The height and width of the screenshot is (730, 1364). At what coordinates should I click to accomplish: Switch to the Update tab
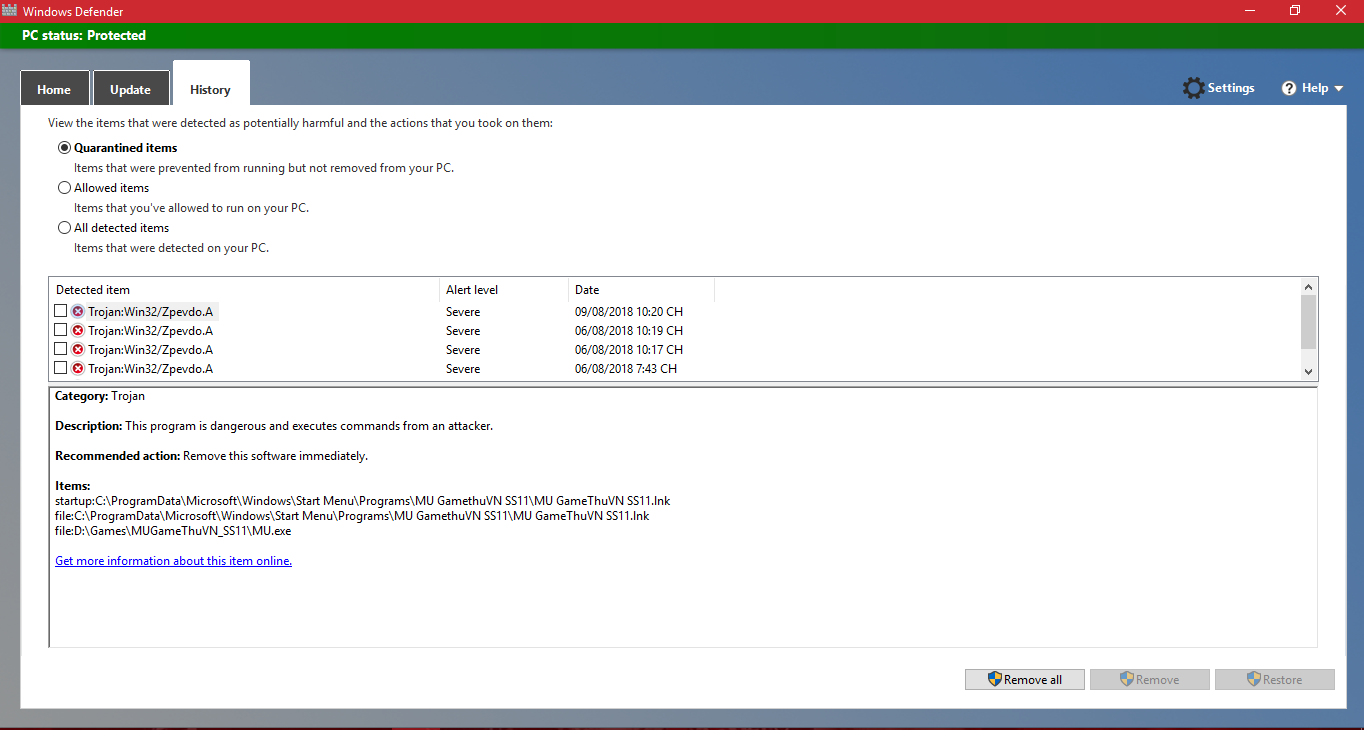[x=130, y=89]
